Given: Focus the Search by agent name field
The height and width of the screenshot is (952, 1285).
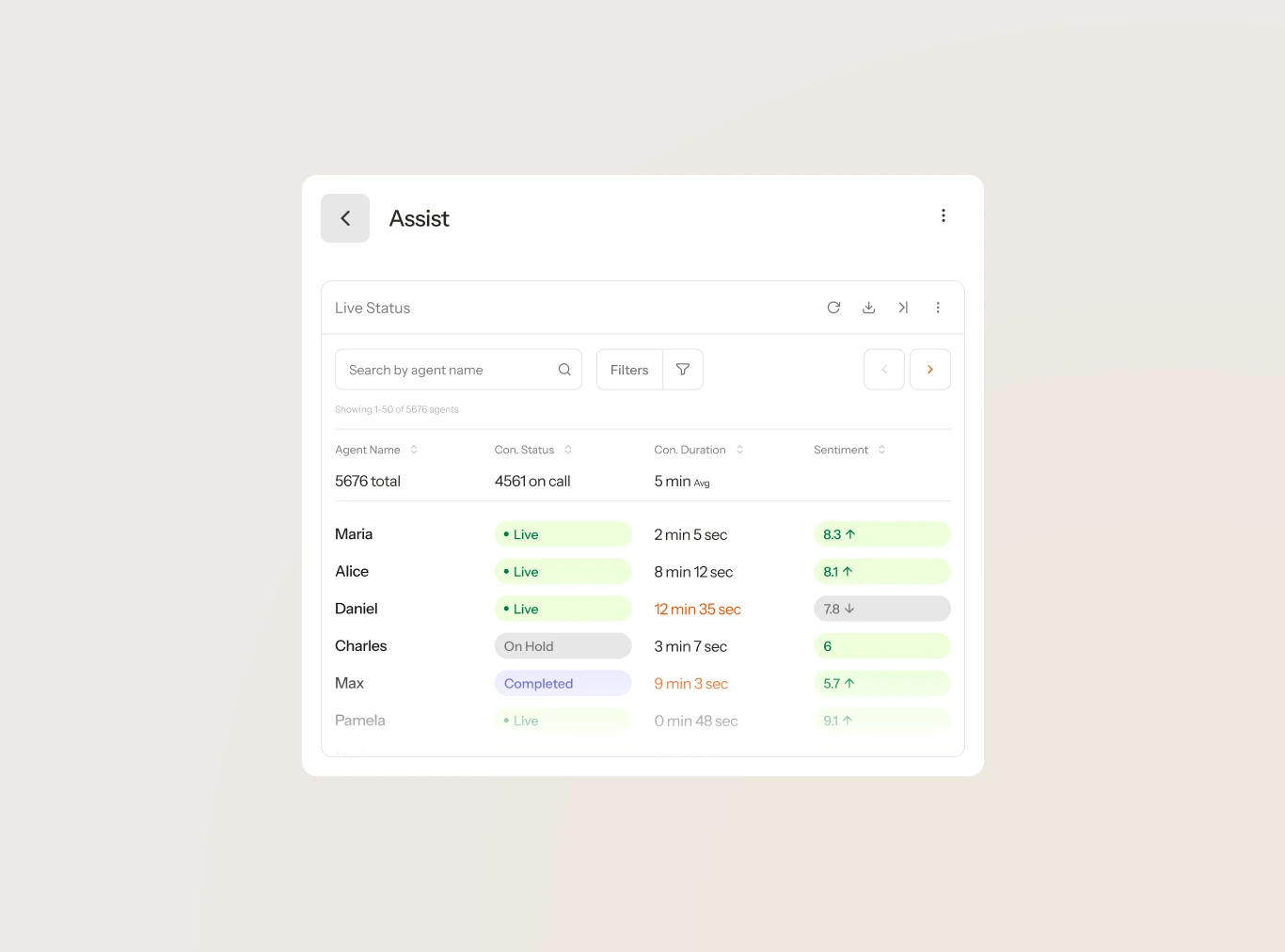Looking at the screenshot, I should tap(458, 370).
